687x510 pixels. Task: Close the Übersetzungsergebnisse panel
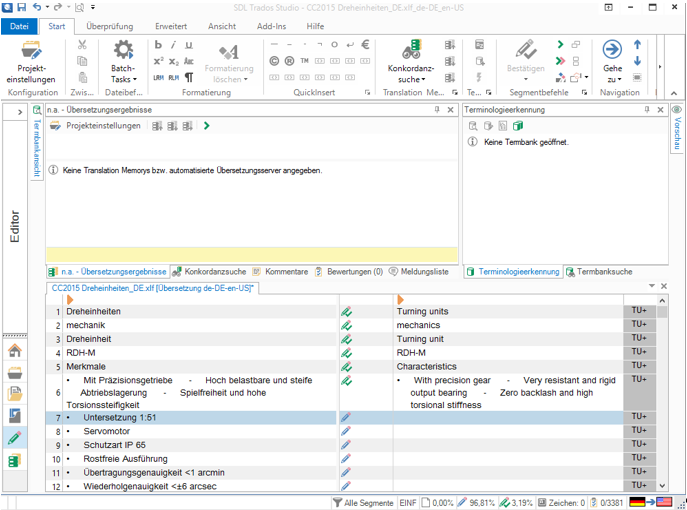point(450,110)
